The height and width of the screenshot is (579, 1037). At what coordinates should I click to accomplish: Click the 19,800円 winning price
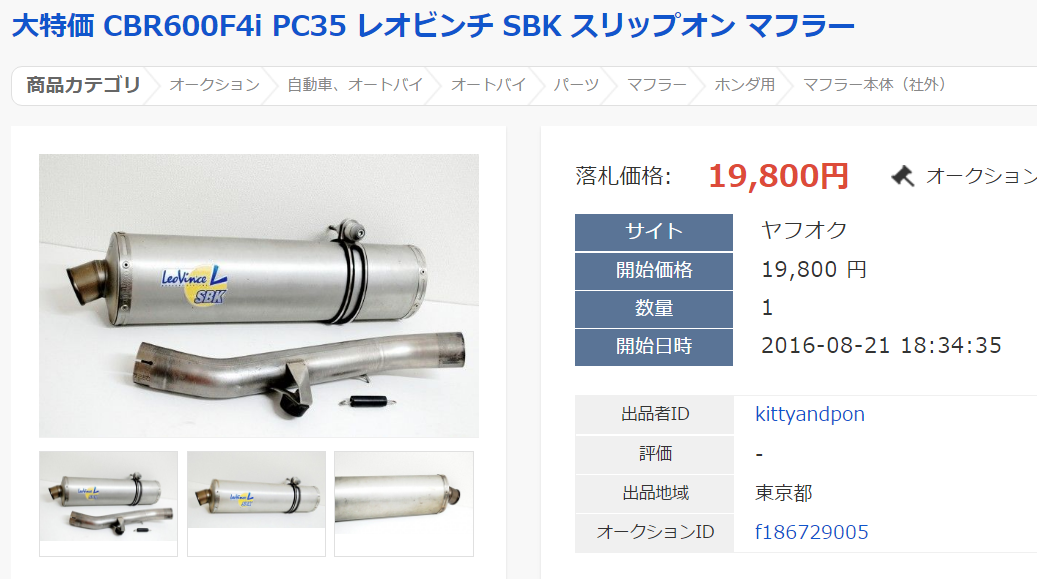click(x=778, y=176)
